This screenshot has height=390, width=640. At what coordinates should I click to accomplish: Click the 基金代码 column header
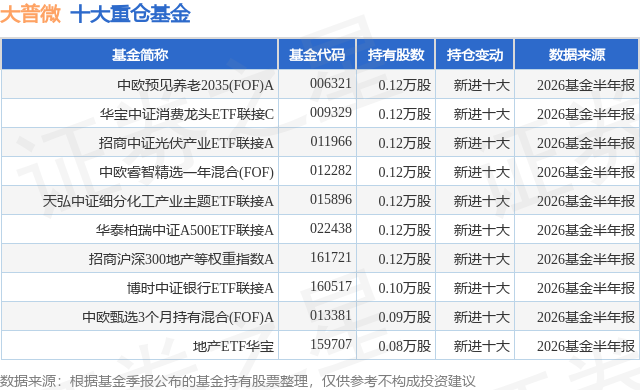point(317,55)
